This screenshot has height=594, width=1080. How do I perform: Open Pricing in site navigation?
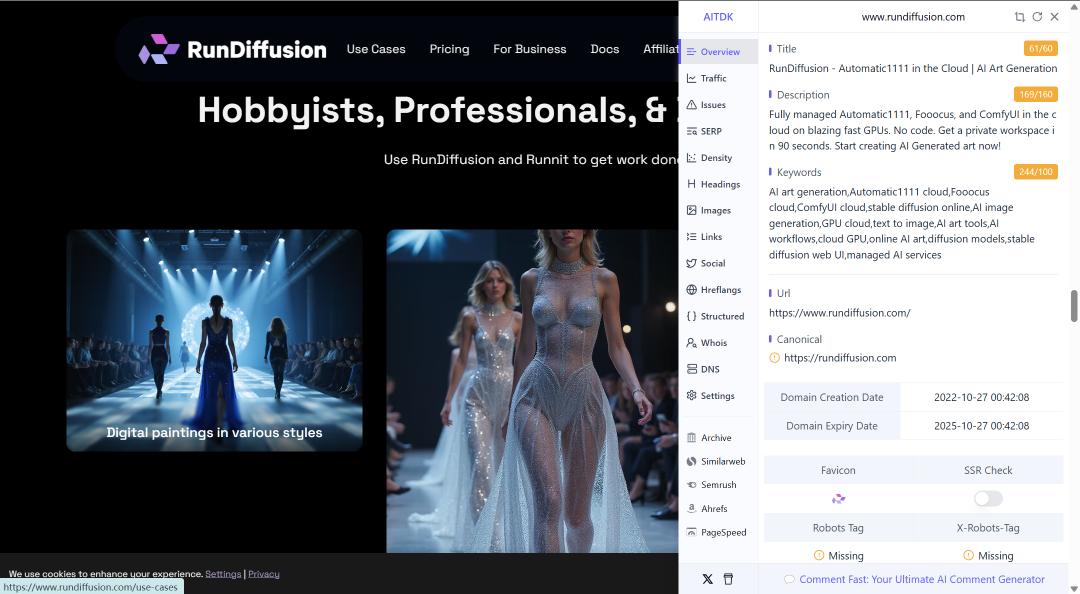click(x=449, y=49)
